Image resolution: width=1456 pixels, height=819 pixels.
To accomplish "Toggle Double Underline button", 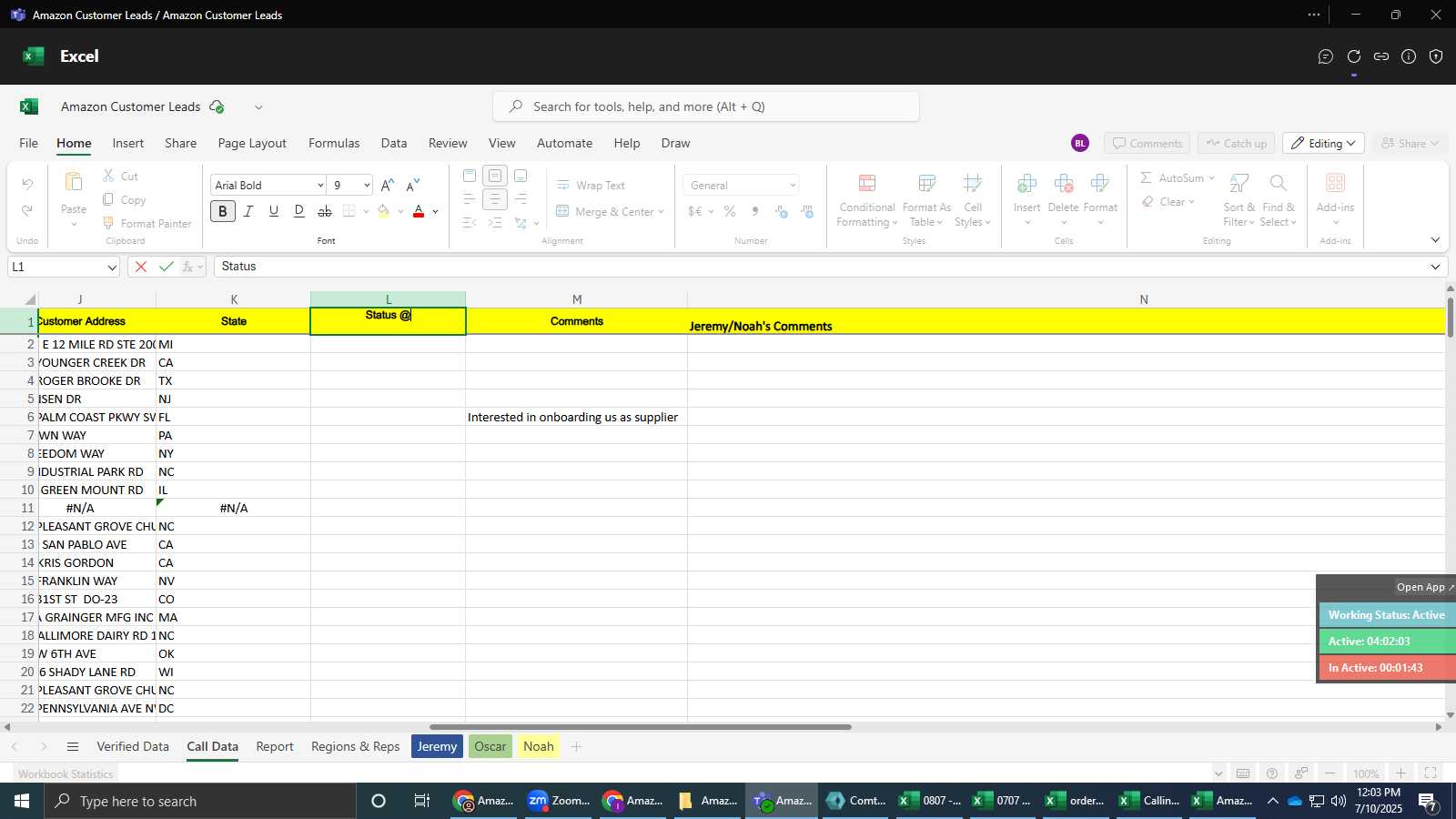I will pos(298,211).
